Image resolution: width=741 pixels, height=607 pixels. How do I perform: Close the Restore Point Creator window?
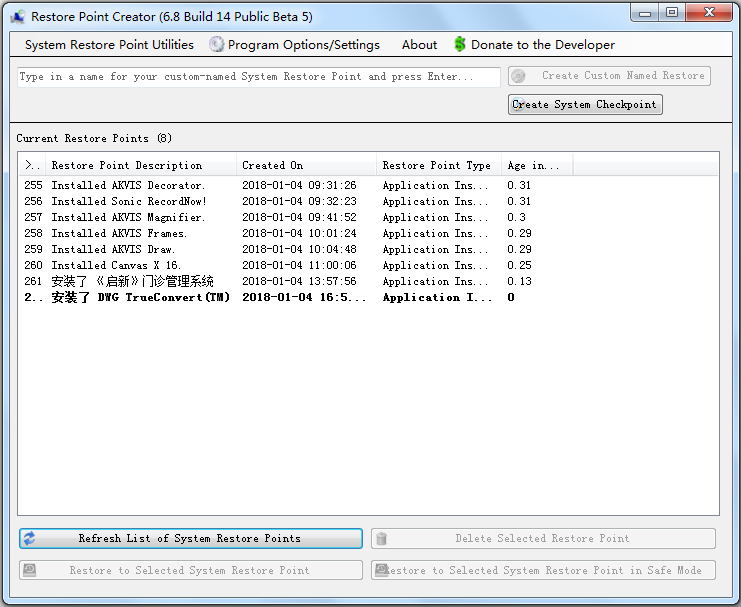click(709, 13)
